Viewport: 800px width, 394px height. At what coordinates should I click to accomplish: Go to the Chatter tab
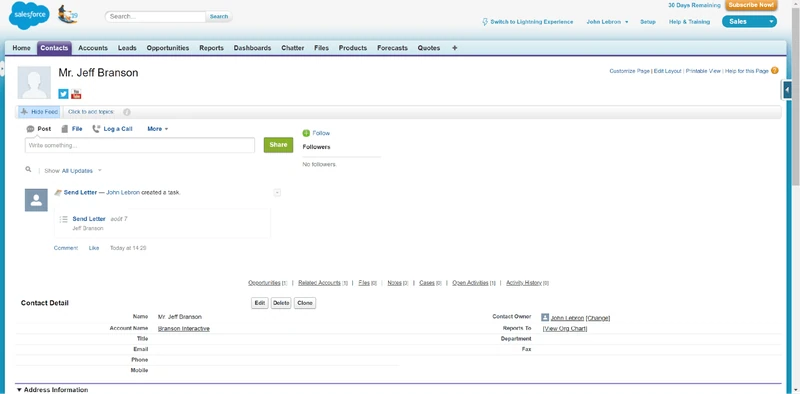tap(293, 48)
